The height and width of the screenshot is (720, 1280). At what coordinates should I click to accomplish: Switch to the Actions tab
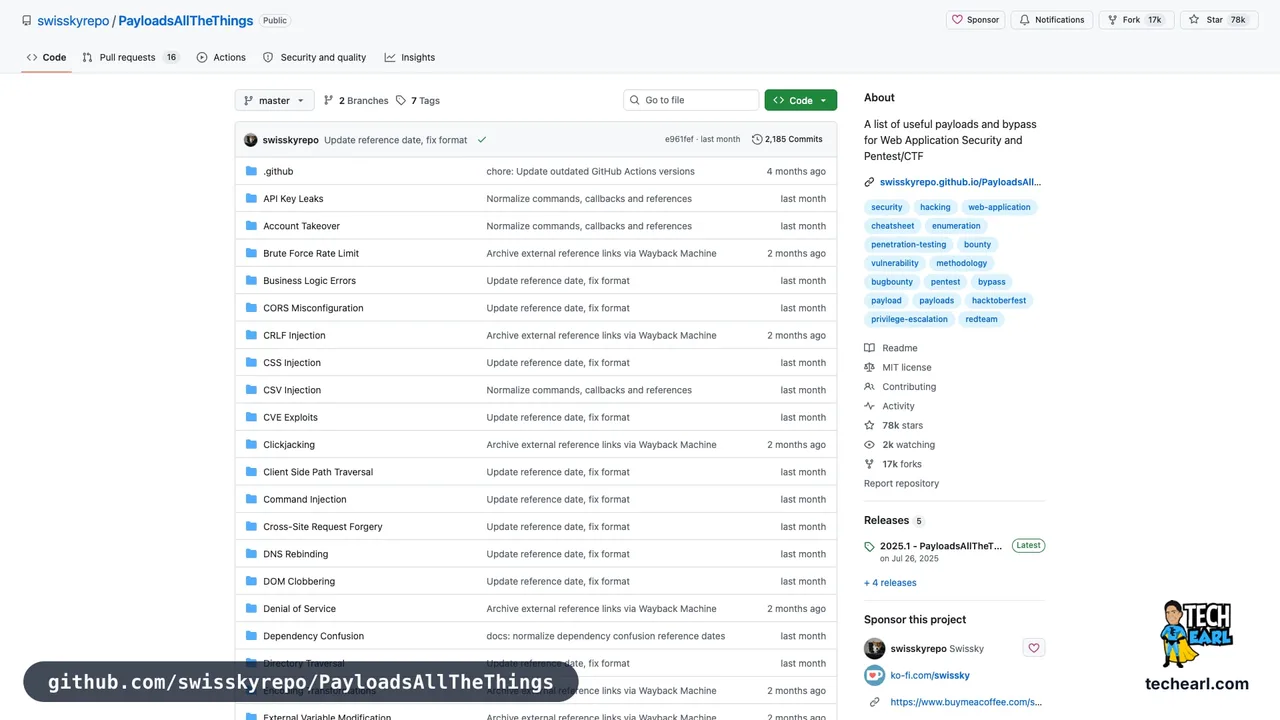[221, 58]
